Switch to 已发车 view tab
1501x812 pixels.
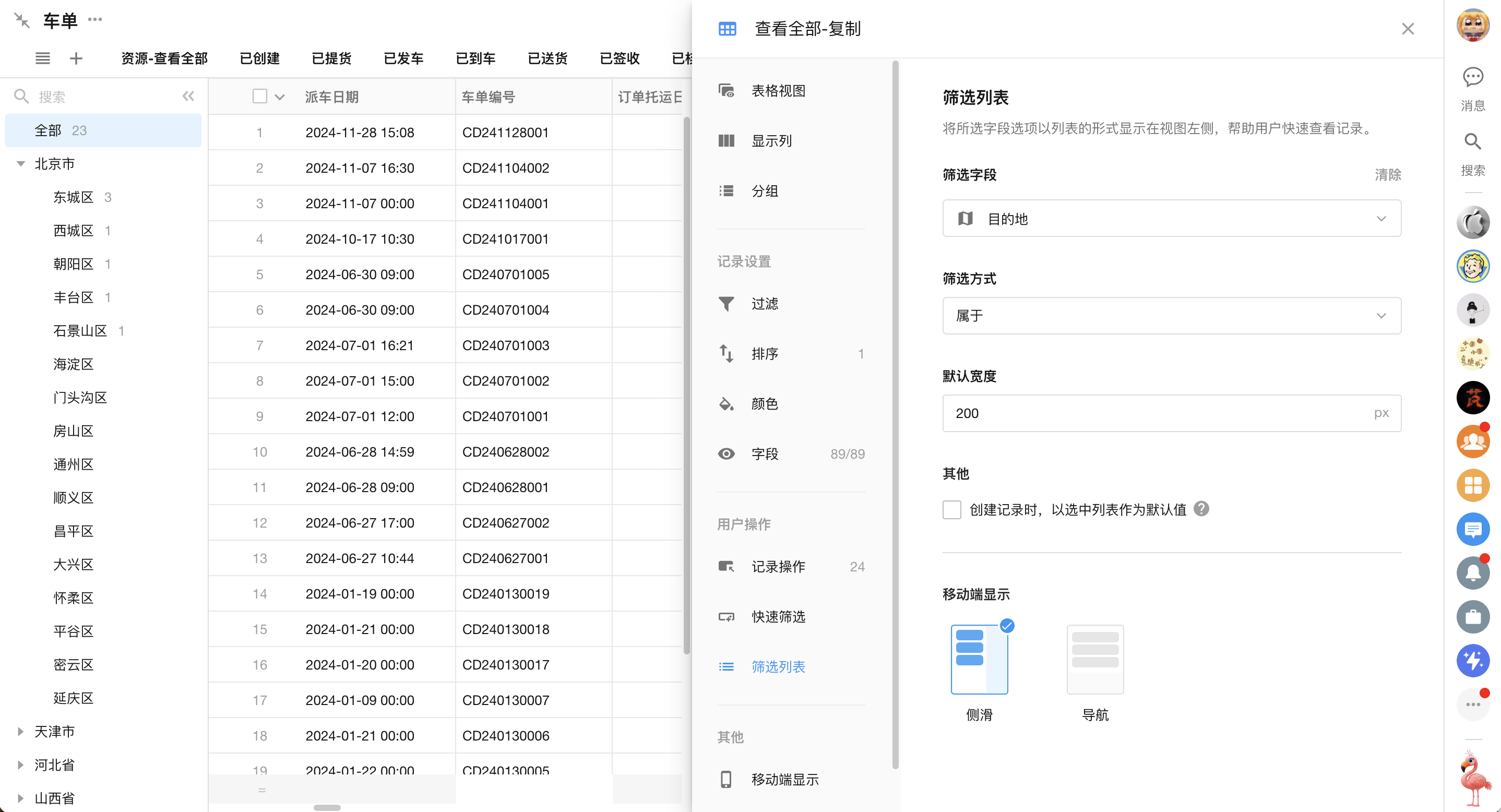404,58
